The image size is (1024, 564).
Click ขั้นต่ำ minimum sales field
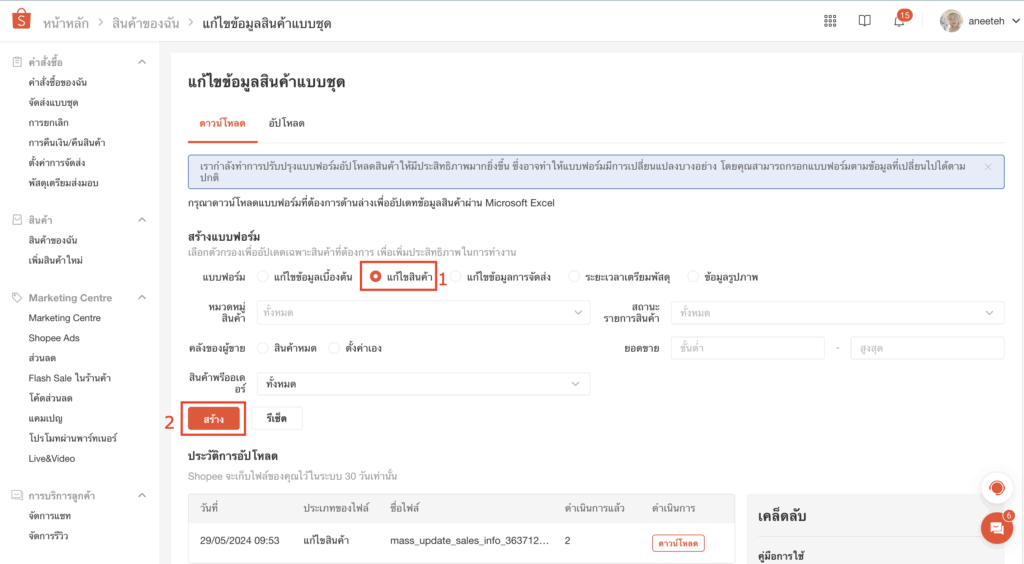pos(748,348)
